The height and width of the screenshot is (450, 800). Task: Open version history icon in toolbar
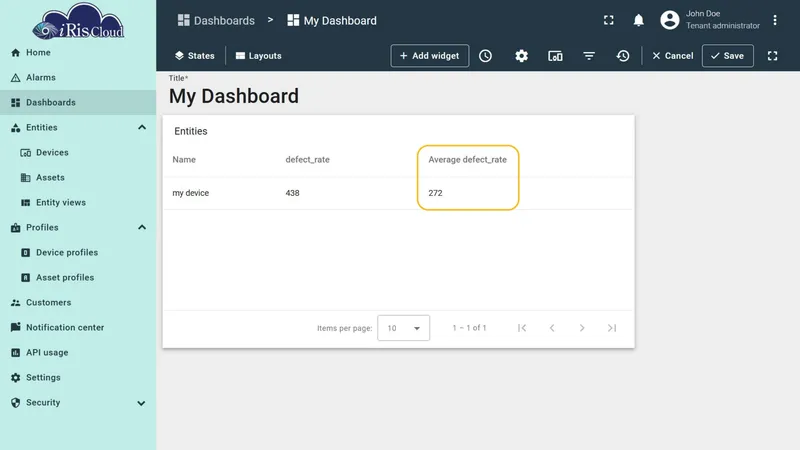pyautogui.click(x=622, y=56)
